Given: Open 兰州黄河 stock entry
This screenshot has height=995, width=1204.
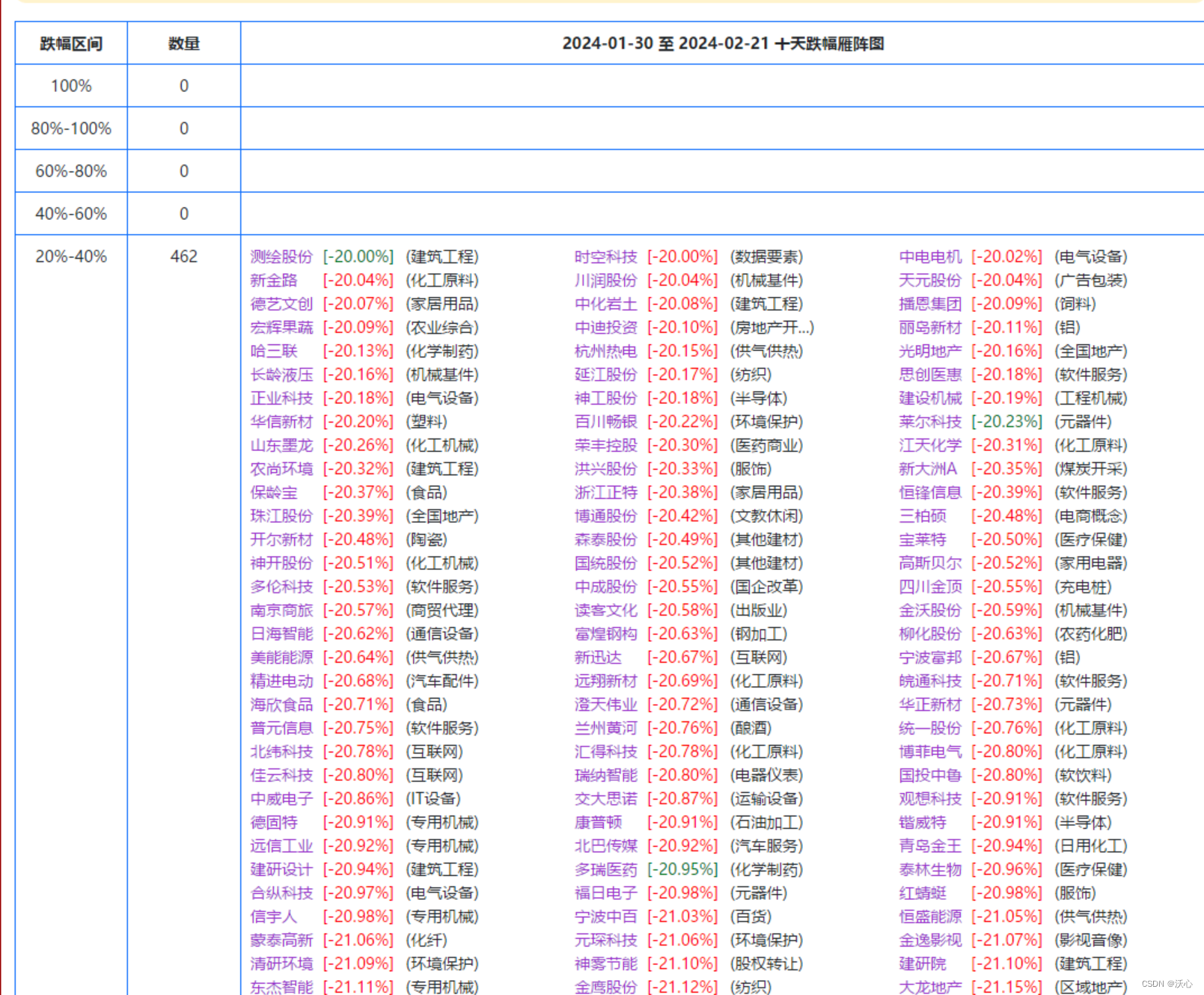Looking at the screenshot, I should [606, 728].
